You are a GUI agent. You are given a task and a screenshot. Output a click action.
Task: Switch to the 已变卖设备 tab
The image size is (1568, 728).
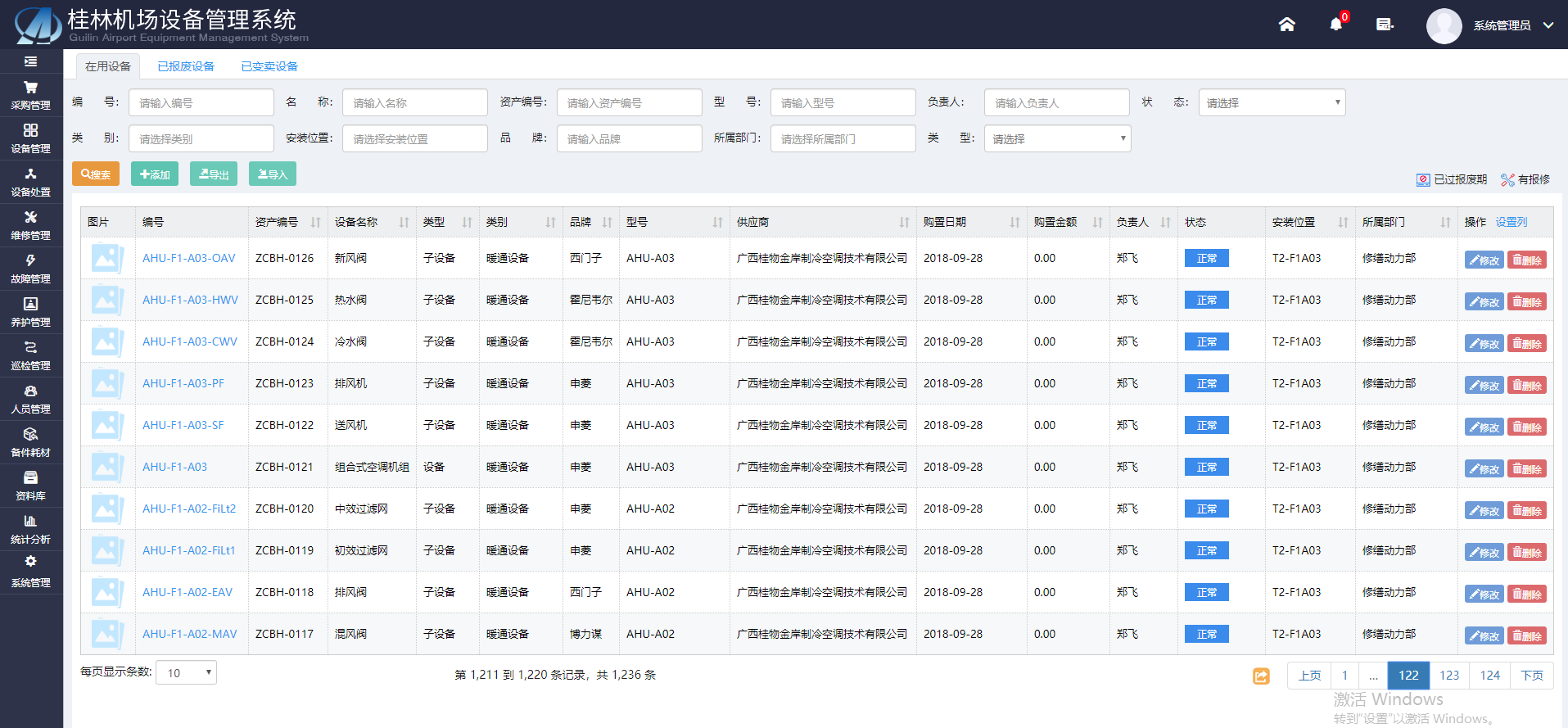(x=269, y=66)
